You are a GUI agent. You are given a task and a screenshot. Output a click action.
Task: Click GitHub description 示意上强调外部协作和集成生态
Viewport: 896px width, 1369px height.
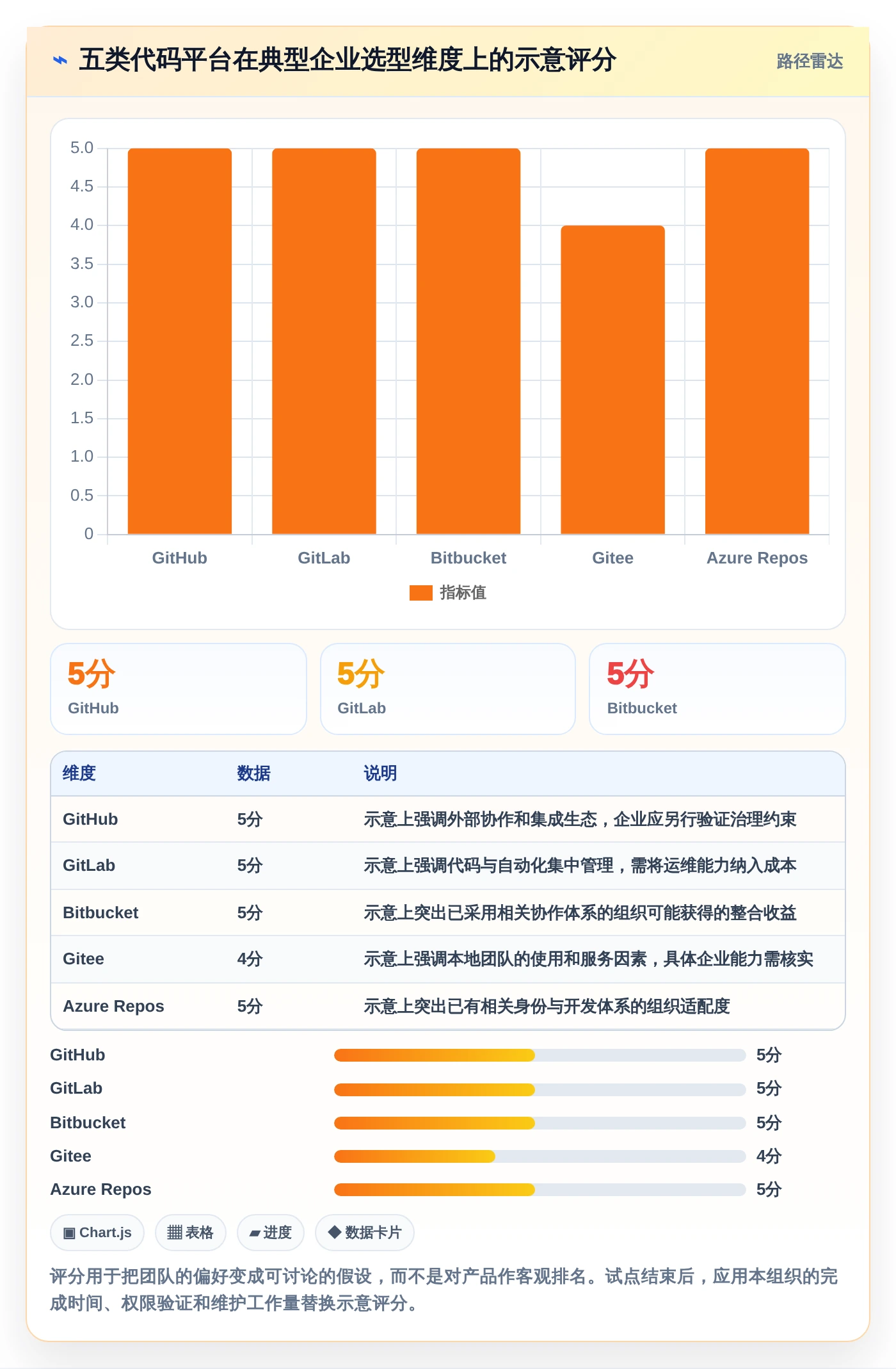point(580,820)
